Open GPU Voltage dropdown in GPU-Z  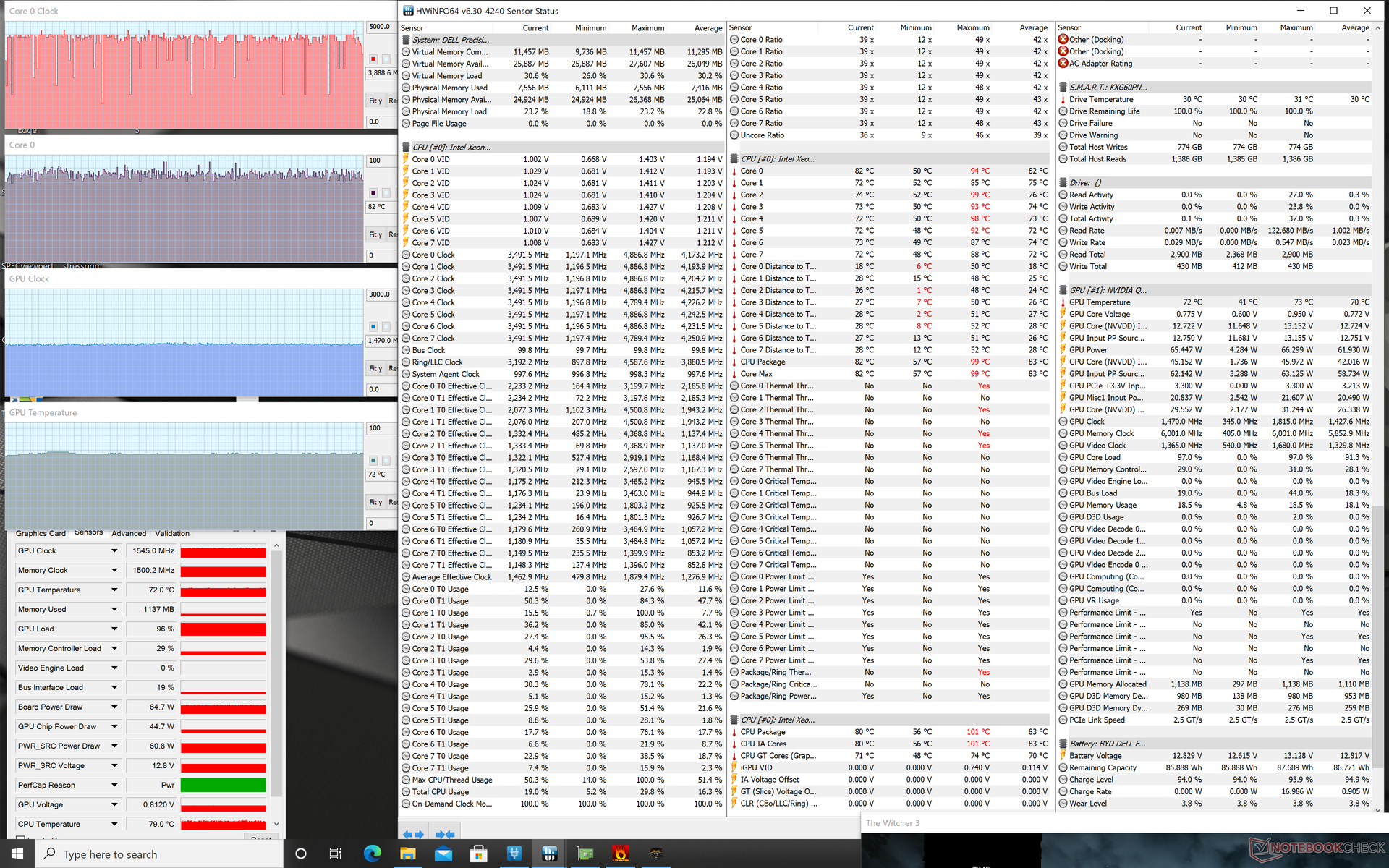click(114, 805)
